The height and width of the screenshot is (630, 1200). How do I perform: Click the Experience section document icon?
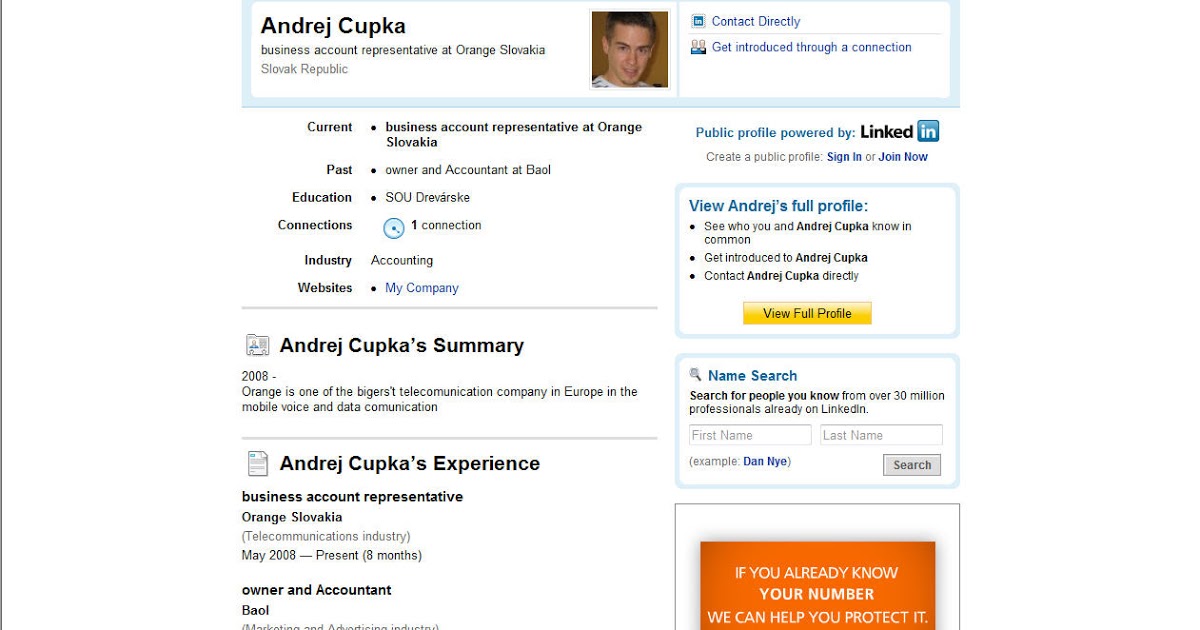(258, 464)
